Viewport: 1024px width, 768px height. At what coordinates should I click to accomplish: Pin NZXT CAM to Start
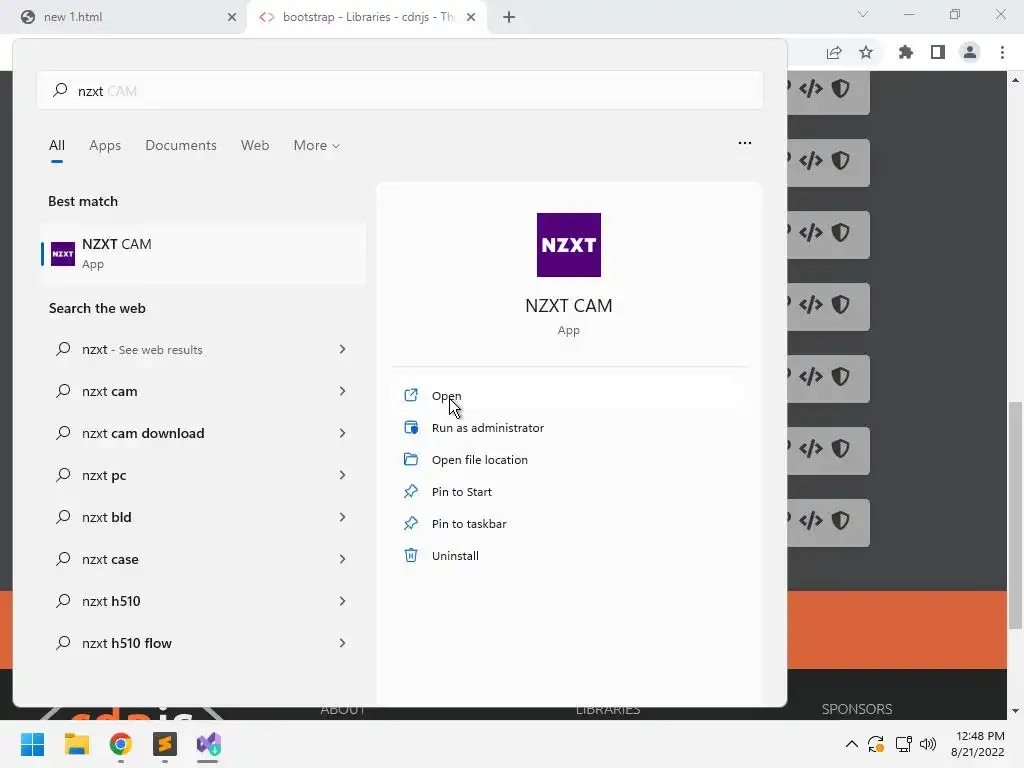click(x=461, y=492)
